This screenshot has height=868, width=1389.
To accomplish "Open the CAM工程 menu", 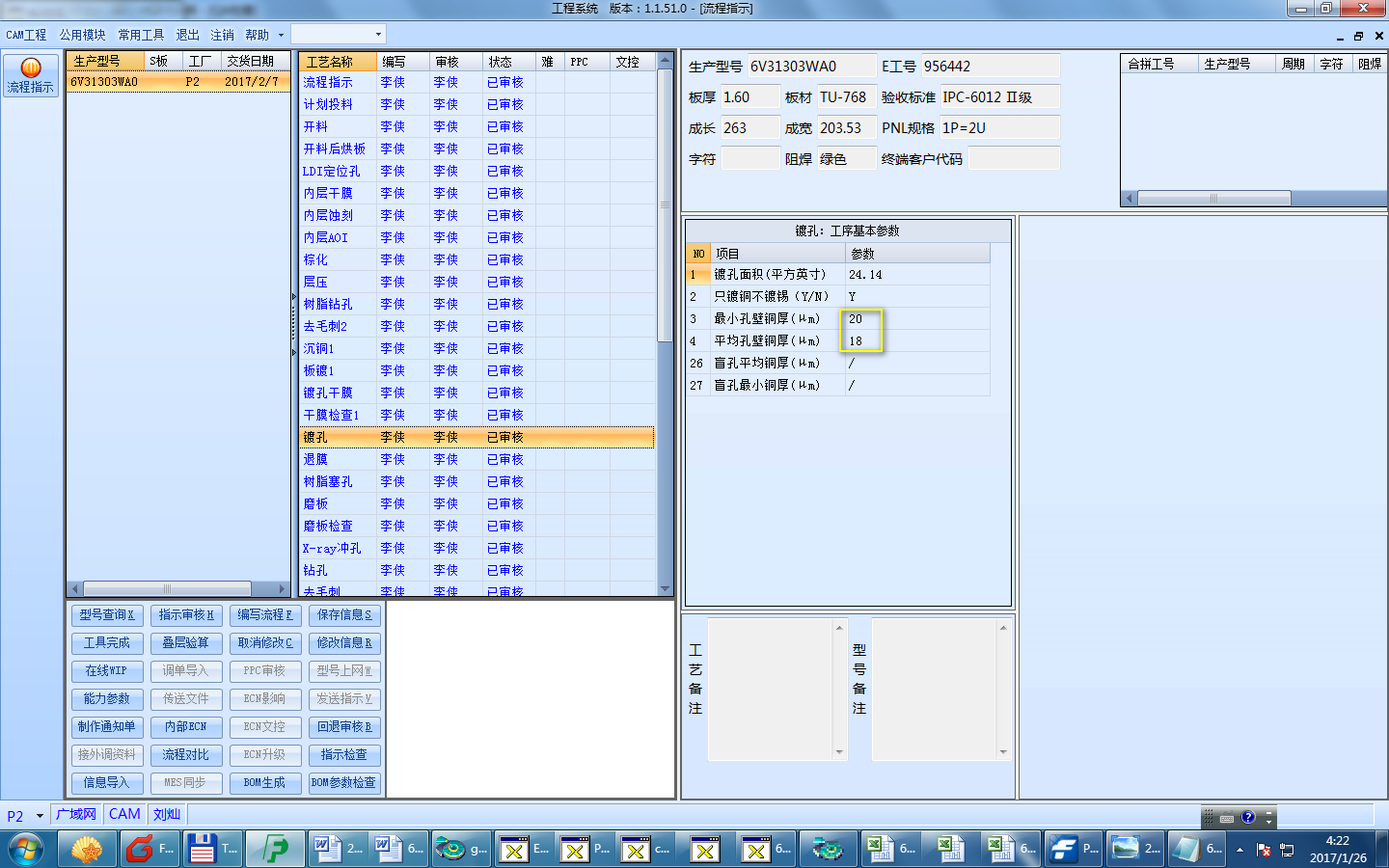I will point(26,35).
